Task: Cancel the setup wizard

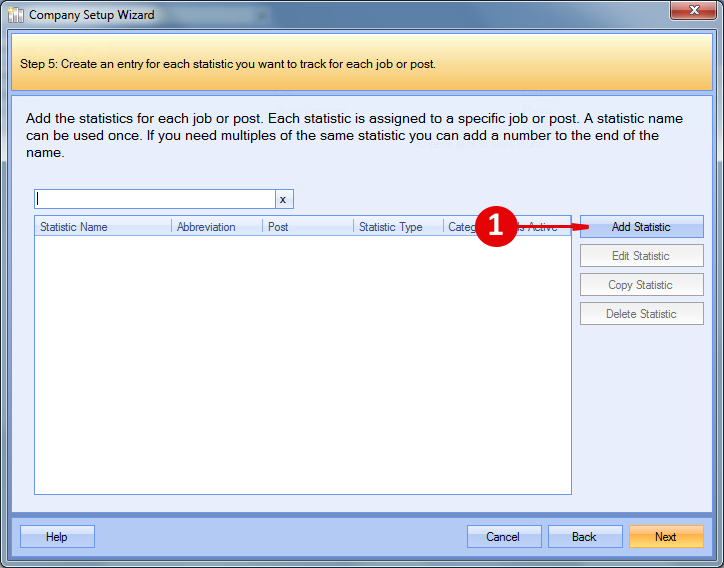Action: click(503, 537)
